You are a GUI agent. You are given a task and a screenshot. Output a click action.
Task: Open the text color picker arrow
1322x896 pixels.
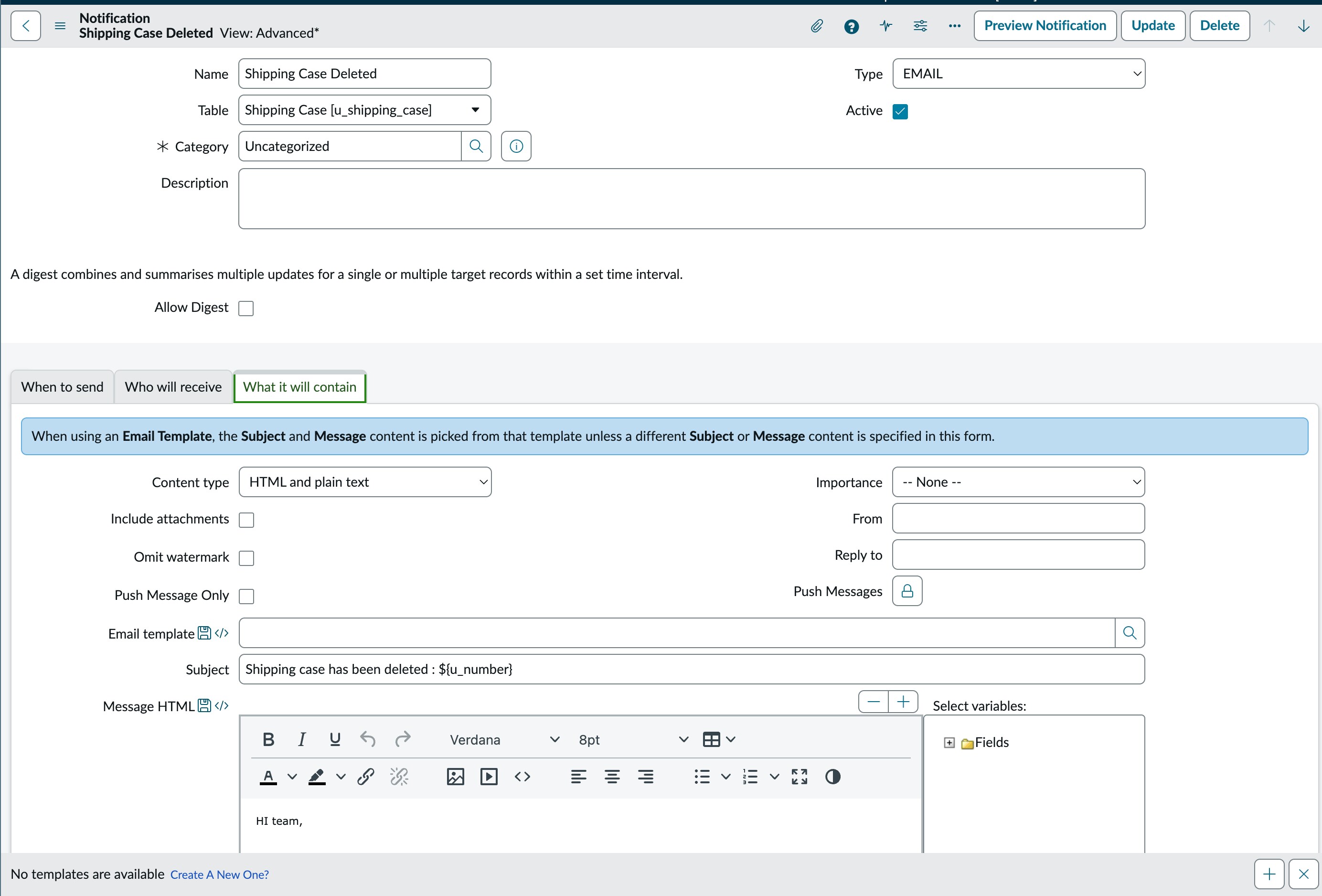tap(292, 777)
